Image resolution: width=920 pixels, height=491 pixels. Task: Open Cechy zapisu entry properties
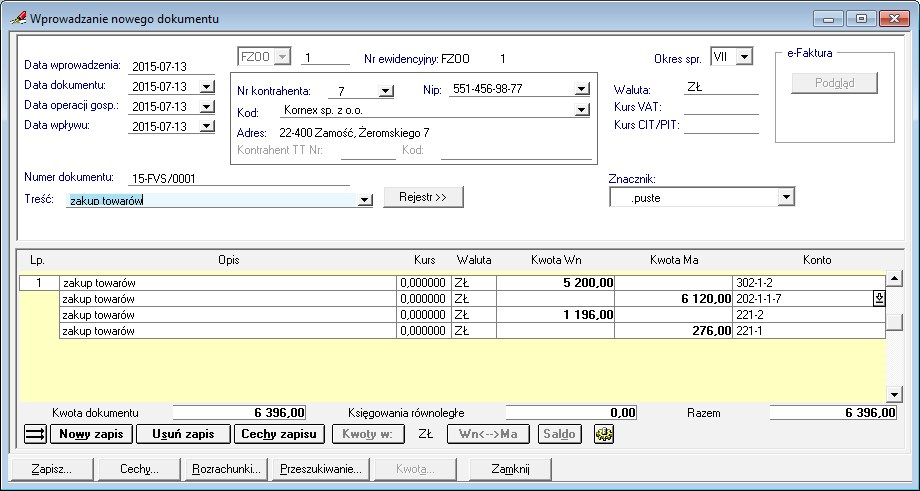[x=279, y=434]
